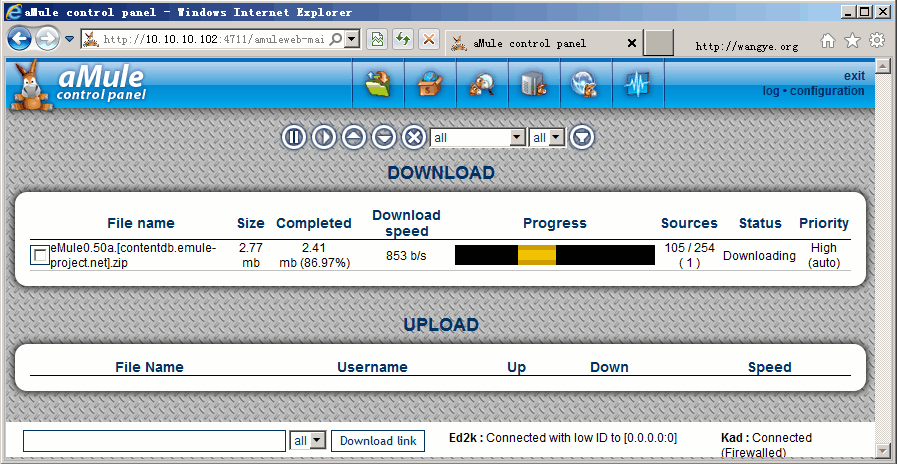Click the 'High (auto)' priority cell
Viewport: 897px width, 464px height.
pyautogui.click(x=824, y=256)
